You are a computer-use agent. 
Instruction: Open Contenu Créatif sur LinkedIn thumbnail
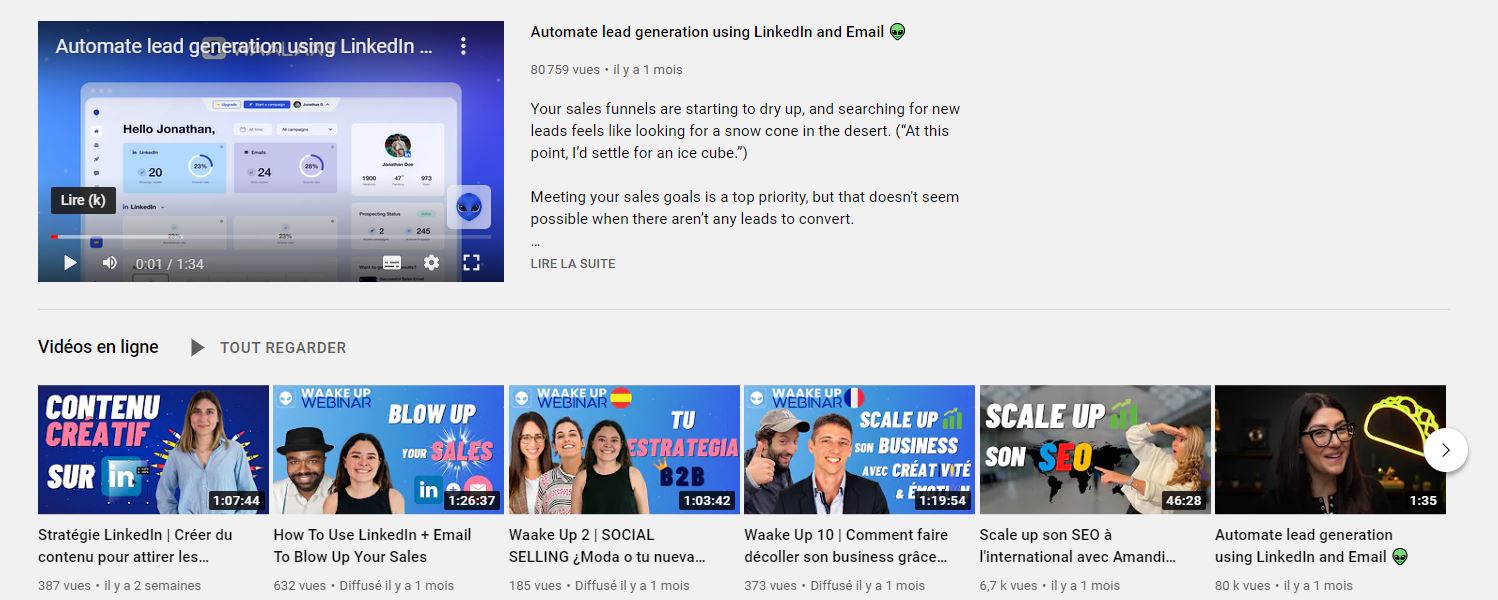pos(153,450)
